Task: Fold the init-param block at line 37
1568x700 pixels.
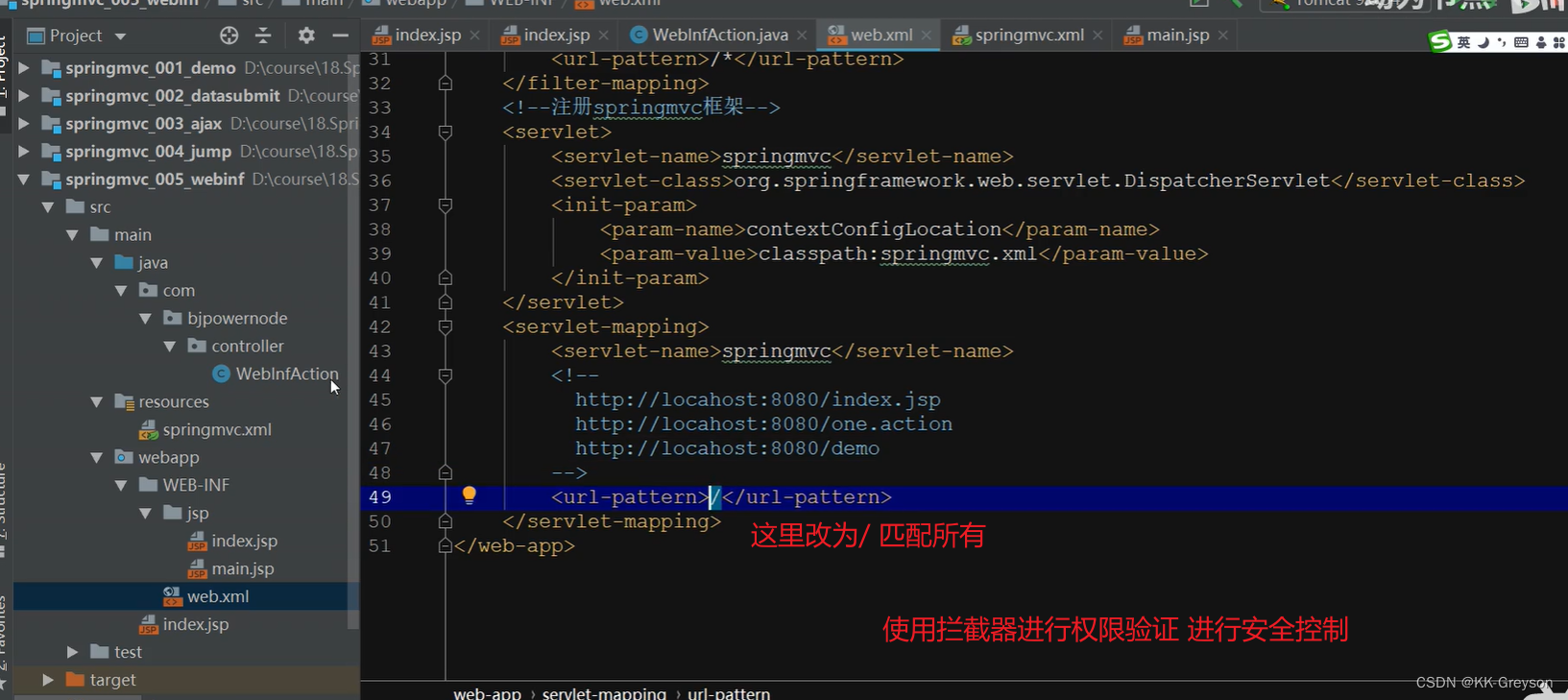Action: (446, 205)
